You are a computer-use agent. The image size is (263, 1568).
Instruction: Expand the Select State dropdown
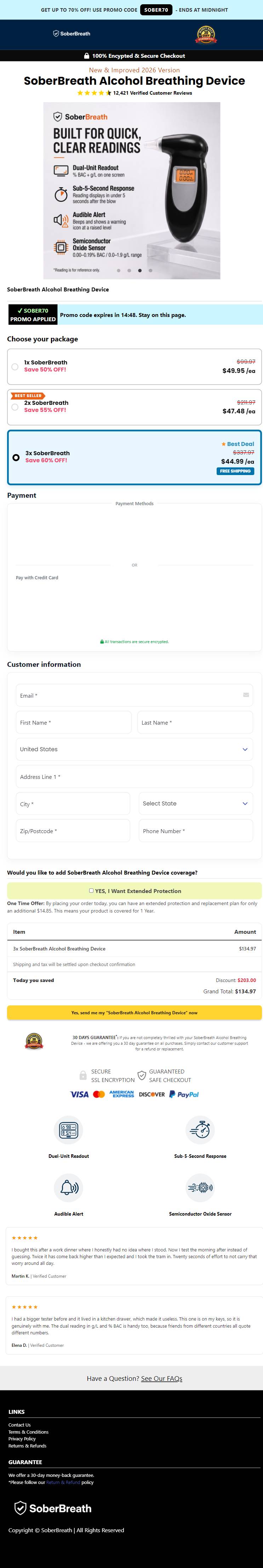tap(196, 803)
